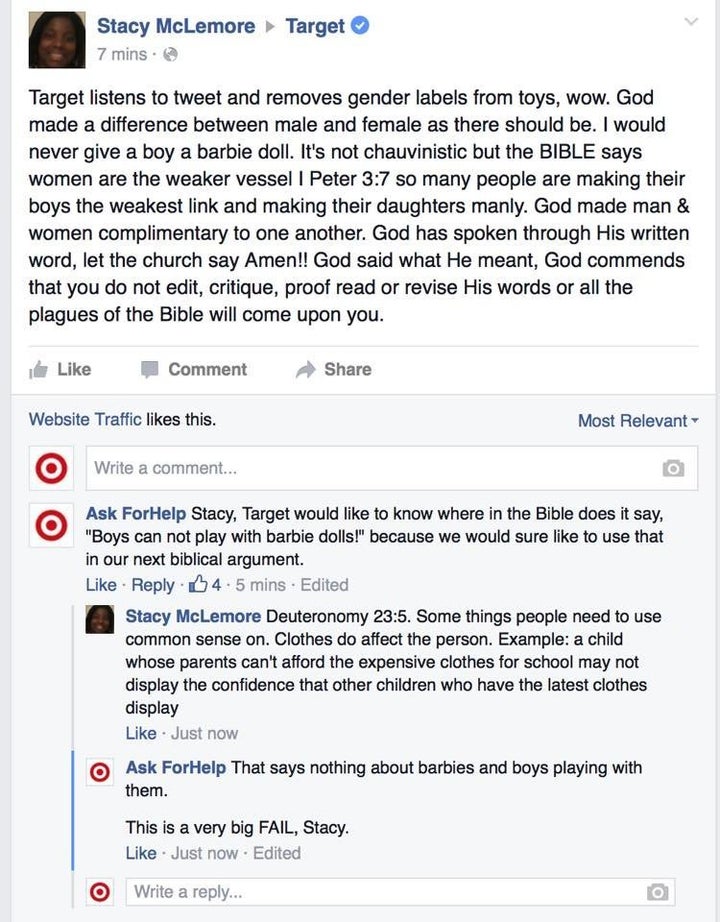Click camera icon in Write a reply box
720x922 pixels.
tap(657, 892)
